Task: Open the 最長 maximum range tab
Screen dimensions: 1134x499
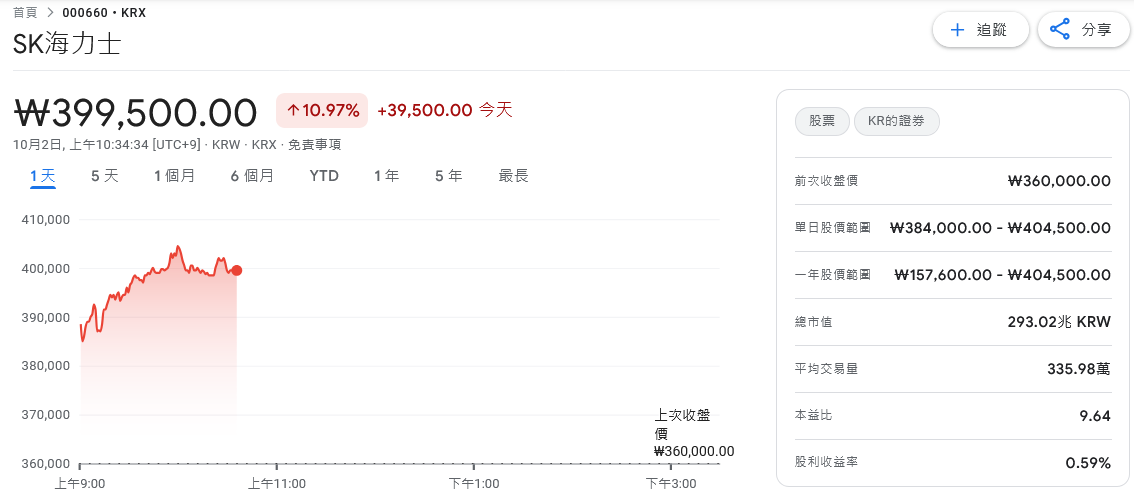Action: coord(513,176)
